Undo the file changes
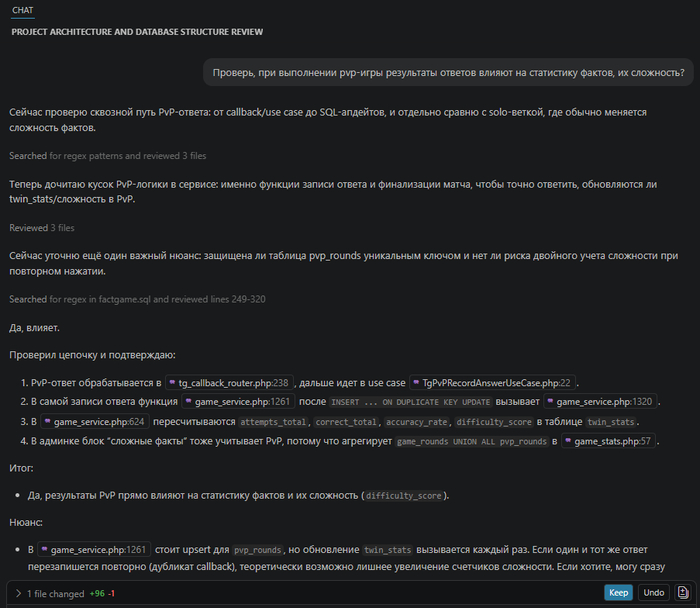The width and height of the screenshot is (700, 608). click(x=654, y=592)
